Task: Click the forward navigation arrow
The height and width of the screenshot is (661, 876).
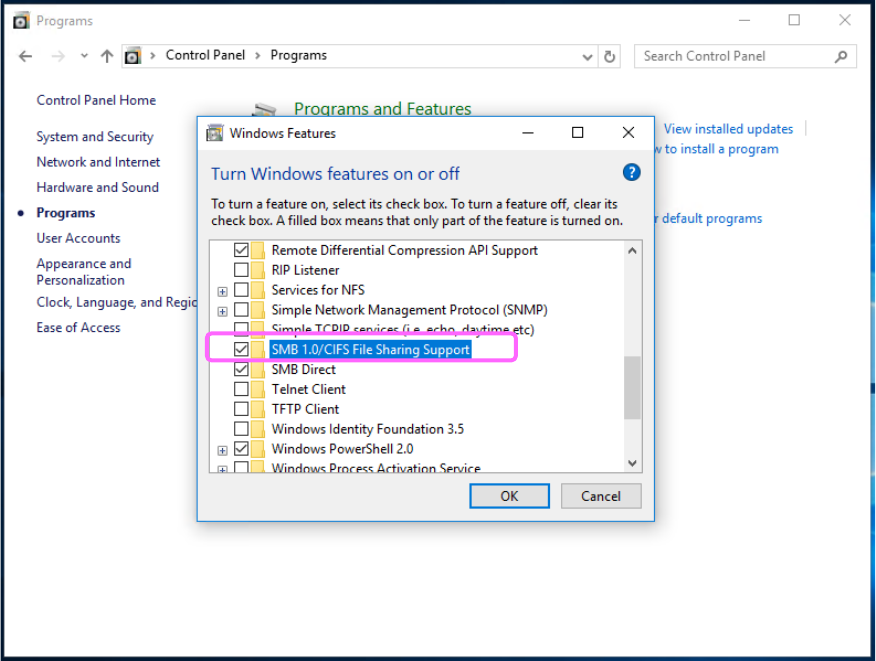Action: tap(58, 56)
